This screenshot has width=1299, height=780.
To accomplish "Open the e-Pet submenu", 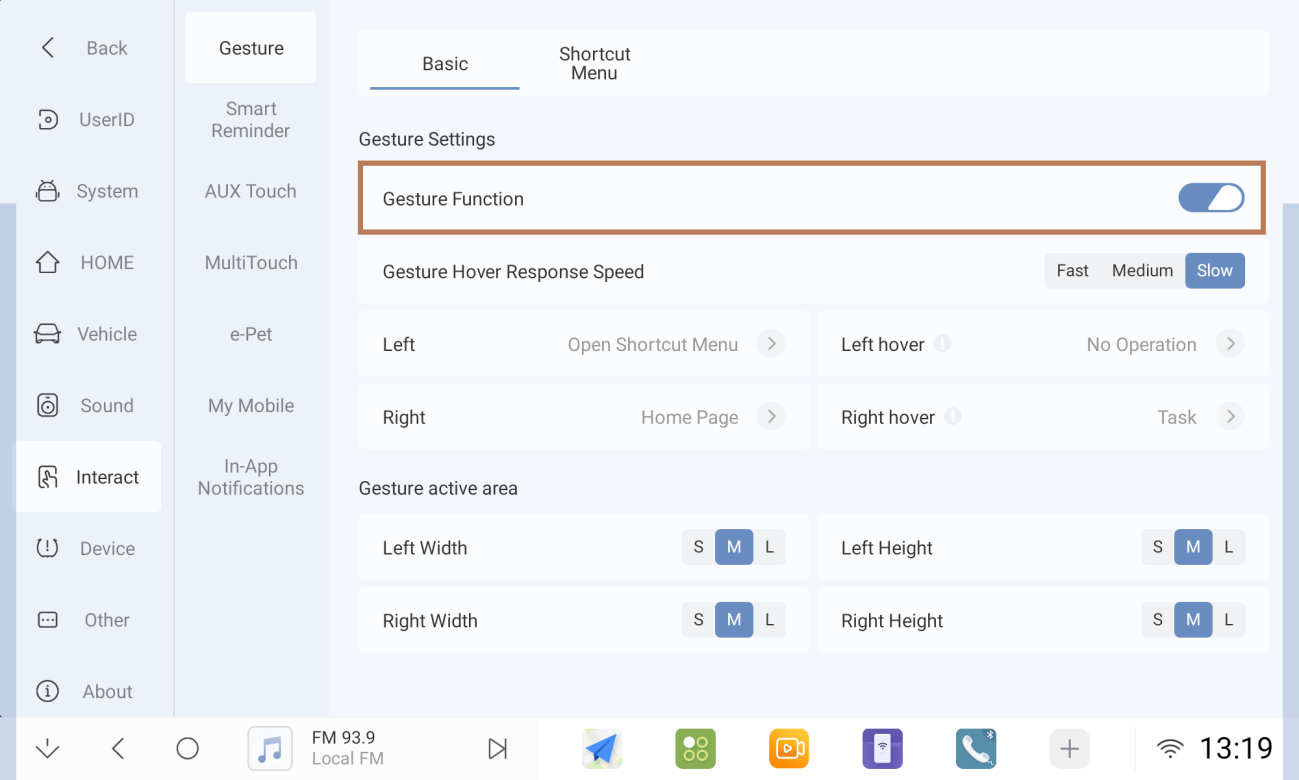I will (x=251, y=334).
